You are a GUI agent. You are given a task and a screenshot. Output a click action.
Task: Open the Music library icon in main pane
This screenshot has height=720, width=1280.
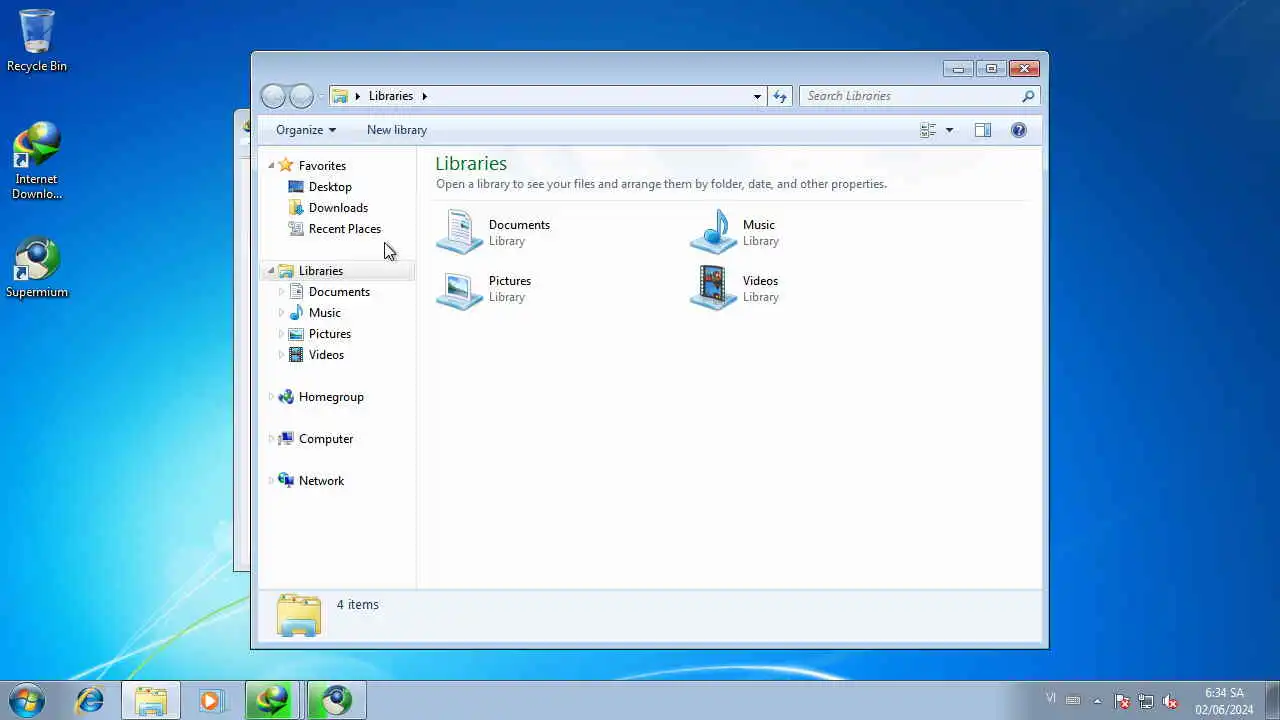713,232
